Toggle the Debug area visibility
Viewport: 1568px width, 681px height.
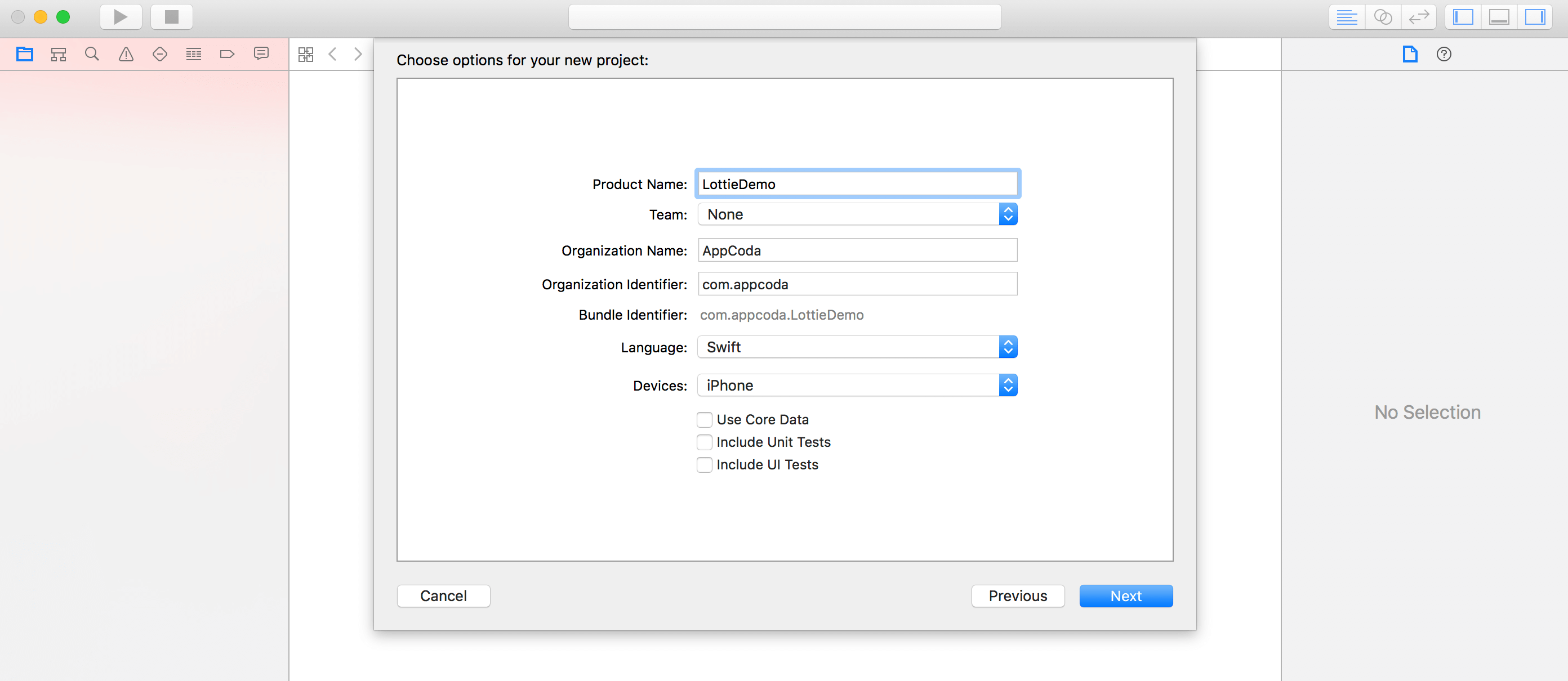[x=1499, y=16]
